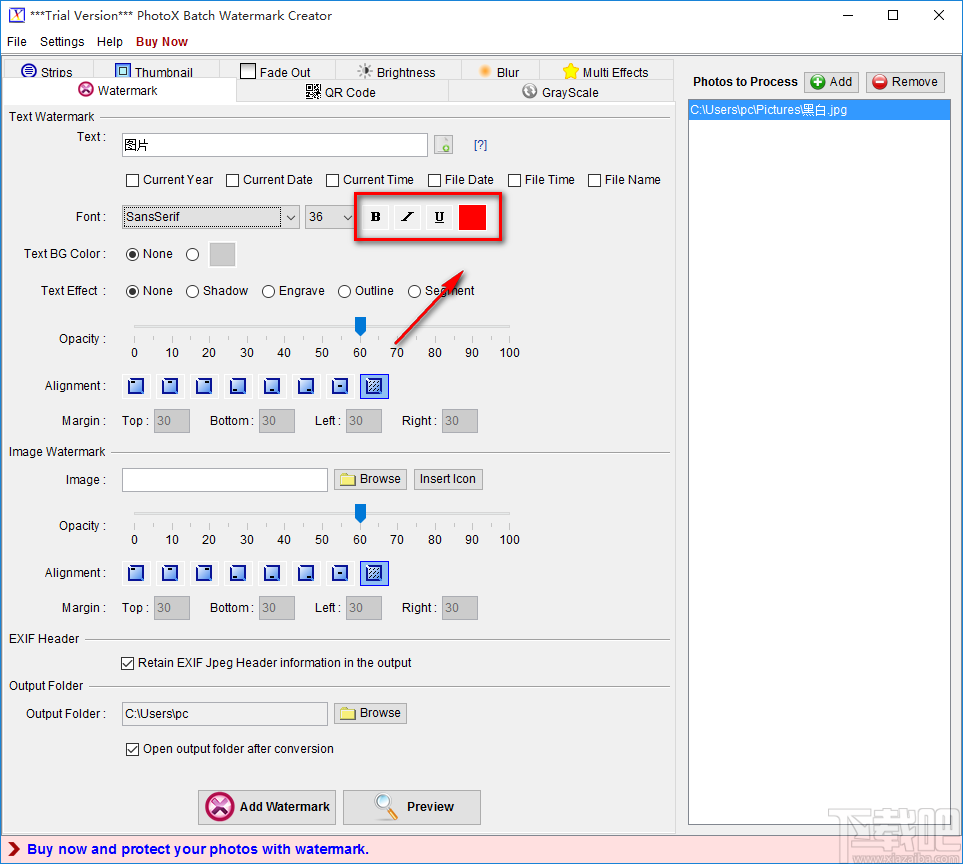Image resolution: width=963 pixels, height=864 pixels.
Task: Browse for the output folder
Action: pyautogui.click(x=370, y=713)
